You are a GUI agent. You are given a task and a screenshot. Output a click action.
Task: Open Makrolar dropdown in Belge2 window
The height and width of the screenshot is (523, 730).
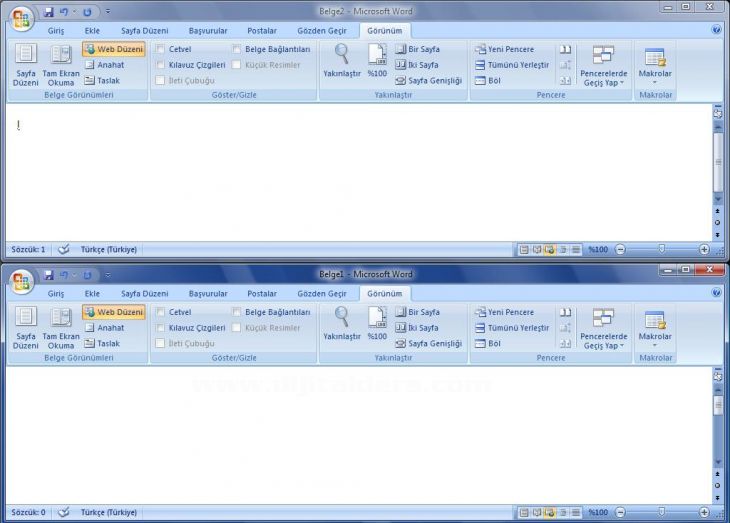(x=655, y=65)
